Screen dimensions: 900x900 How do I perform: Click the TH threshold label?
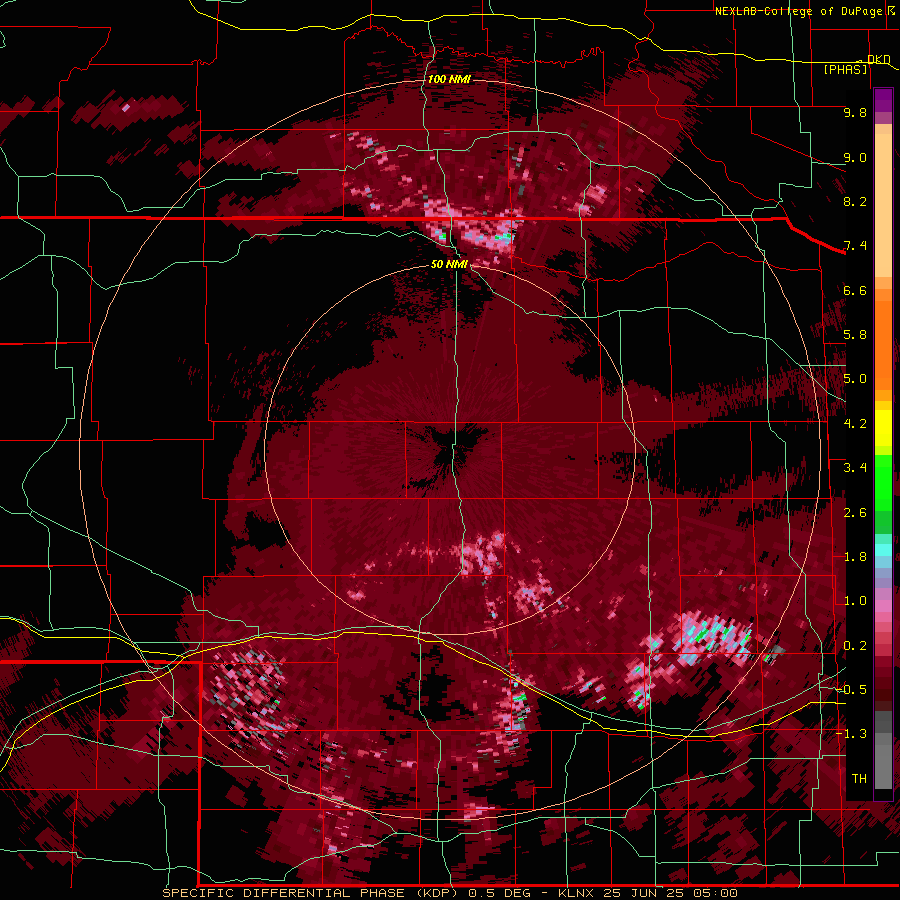click(x=859, y=779)
